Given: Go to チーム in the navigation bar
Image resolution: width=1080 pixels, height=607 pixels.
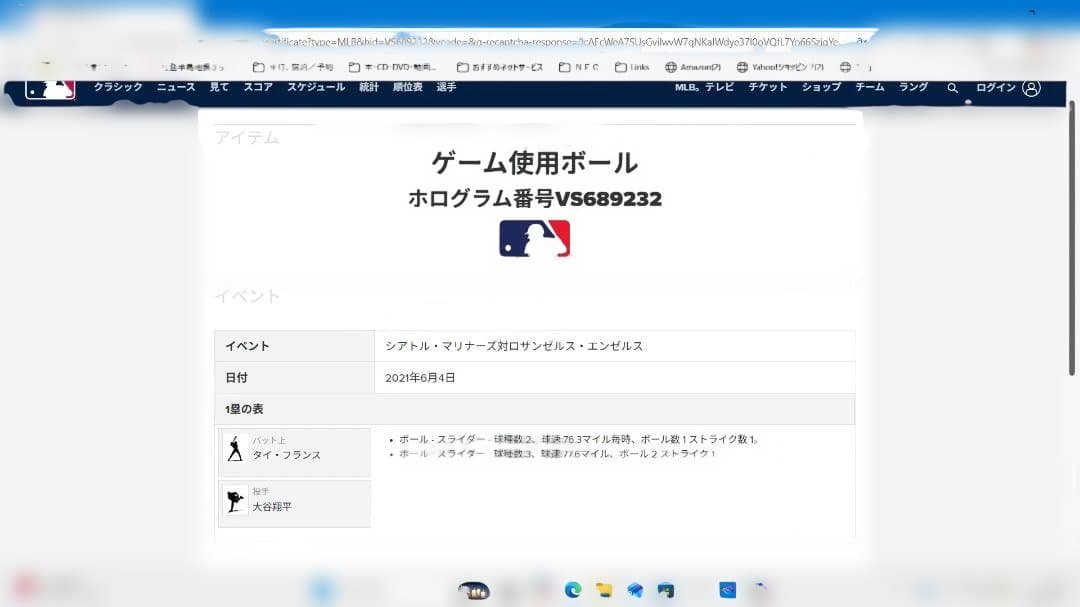Looking at the screenshot, I should click(870, 87).
